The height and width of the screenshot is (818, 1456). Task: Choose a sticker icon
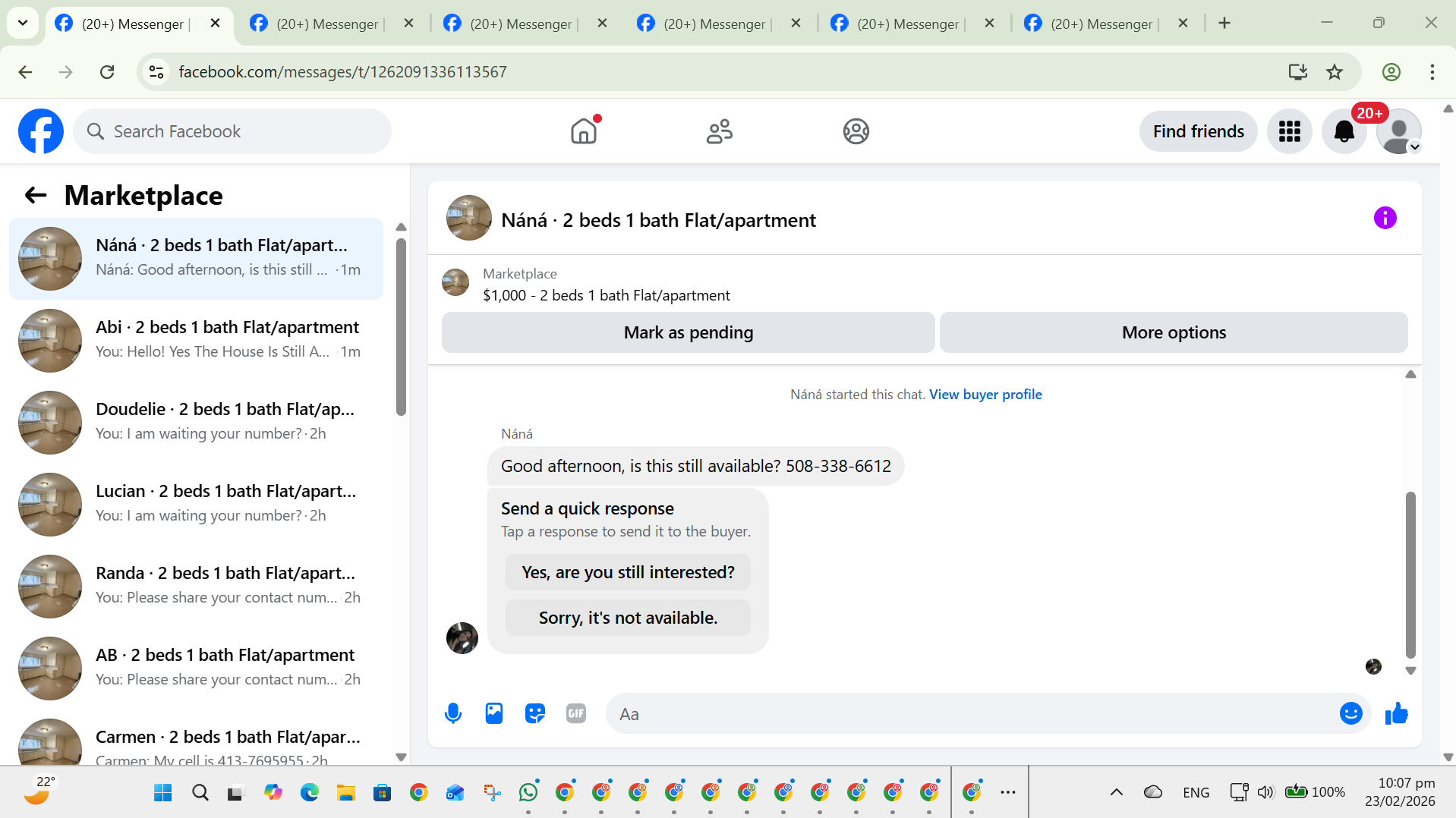pos(535,713)
